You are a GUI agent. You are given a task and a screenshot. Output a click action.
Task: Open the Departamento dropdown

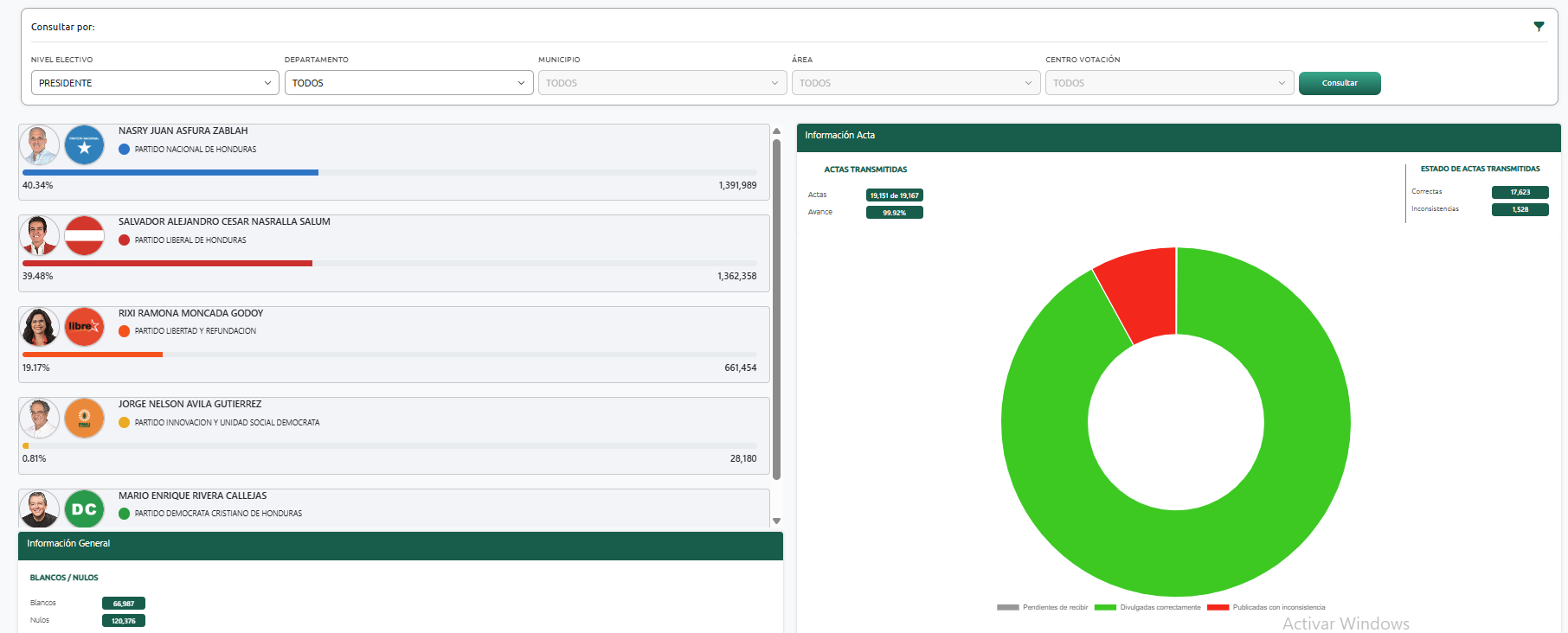coord(408,83)
